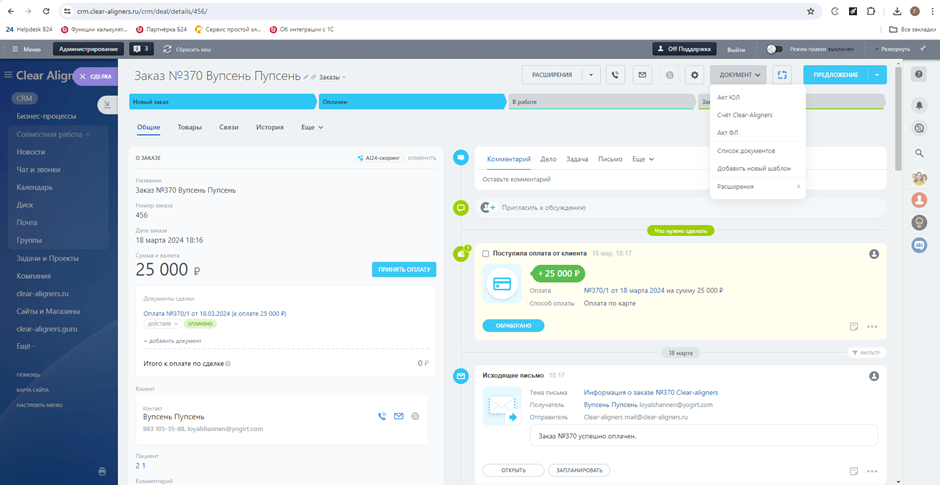Image resolution: width=940 pixels, height=485 pixels.
Task: Click the orange user avatar in right sidebar
Action: [x=919, y=200]
